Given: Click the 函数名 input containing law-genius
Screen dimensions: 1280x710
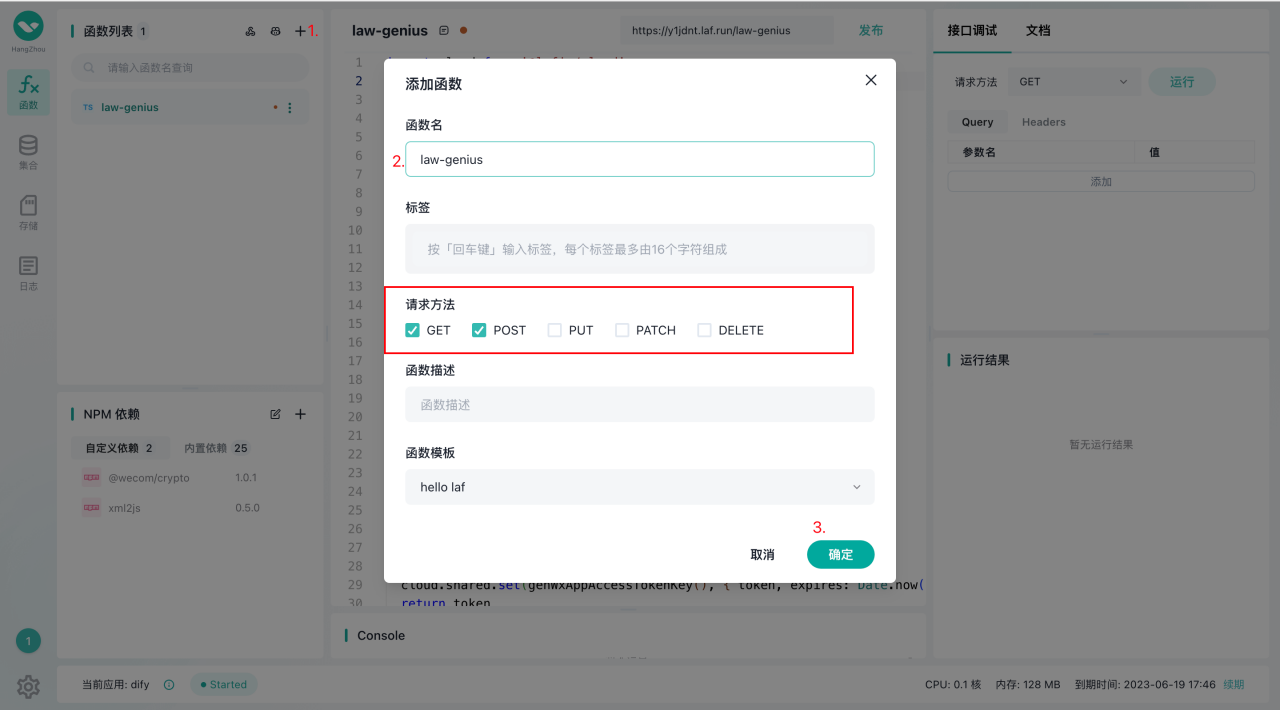Looking at the screenshot, I should point(639,158).
